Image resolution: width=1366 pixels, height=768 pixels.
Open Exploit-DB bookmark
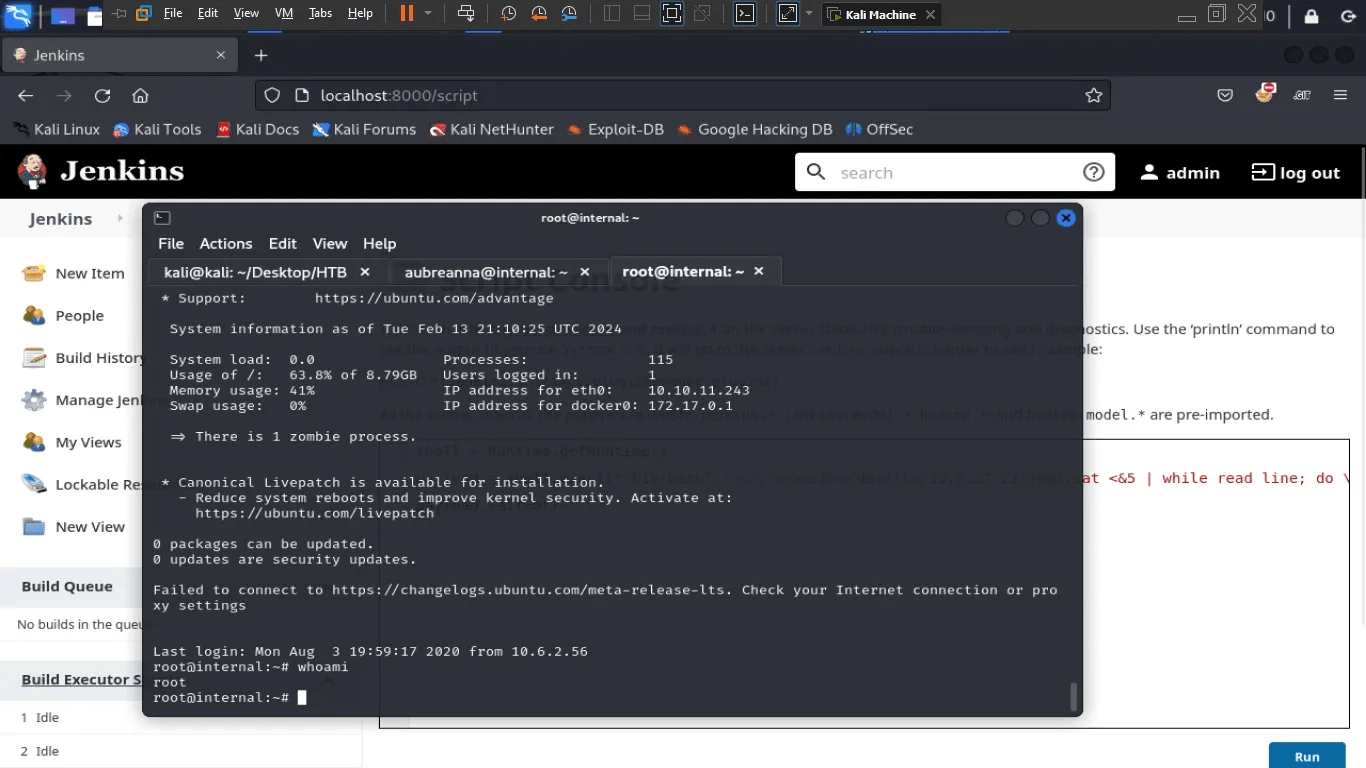coord(615,129)
